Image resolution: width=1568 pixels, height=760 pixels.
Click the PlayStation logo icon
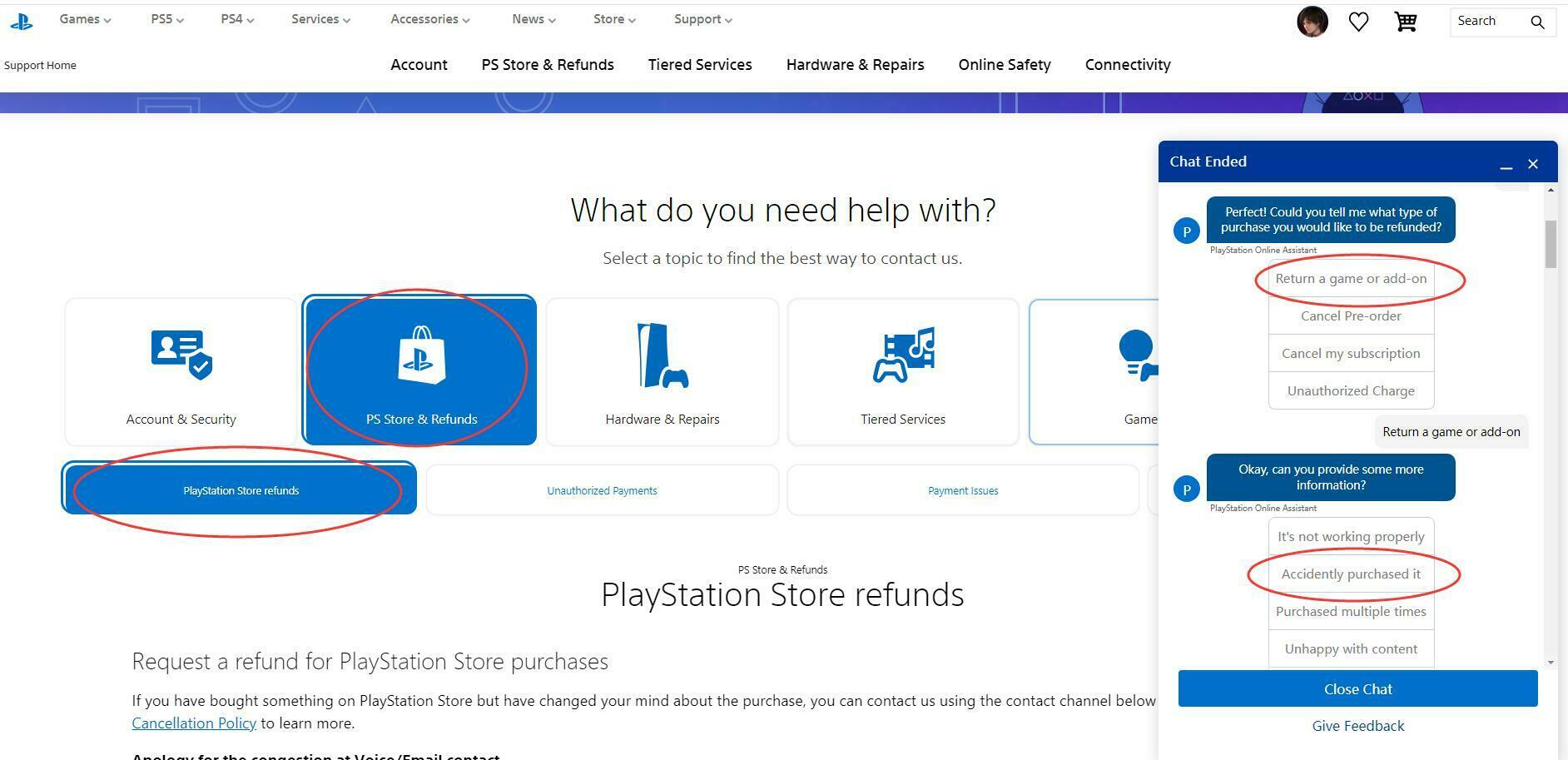[22, 22]
